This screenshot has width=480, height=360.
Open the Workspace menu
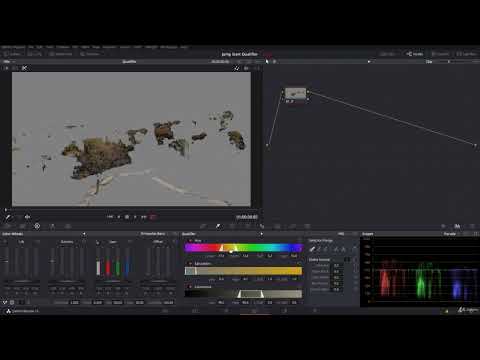click(x=169, y=47)
